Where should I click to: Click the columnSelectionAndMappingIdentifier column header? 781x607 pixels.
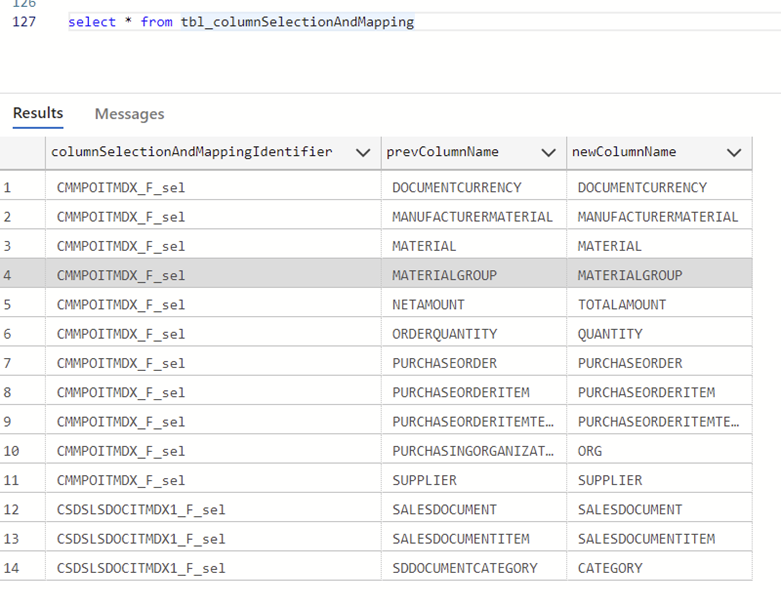point(192,151)
